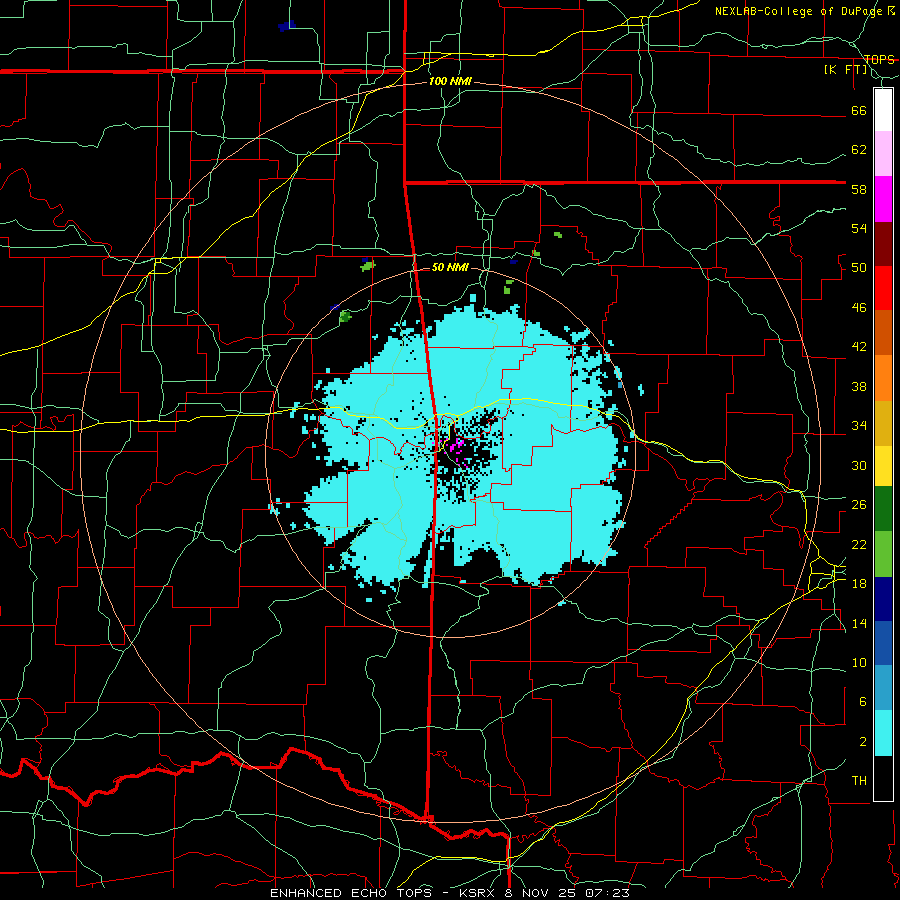
Task: Click the legend value '26'
Action: tap(859, 505)
